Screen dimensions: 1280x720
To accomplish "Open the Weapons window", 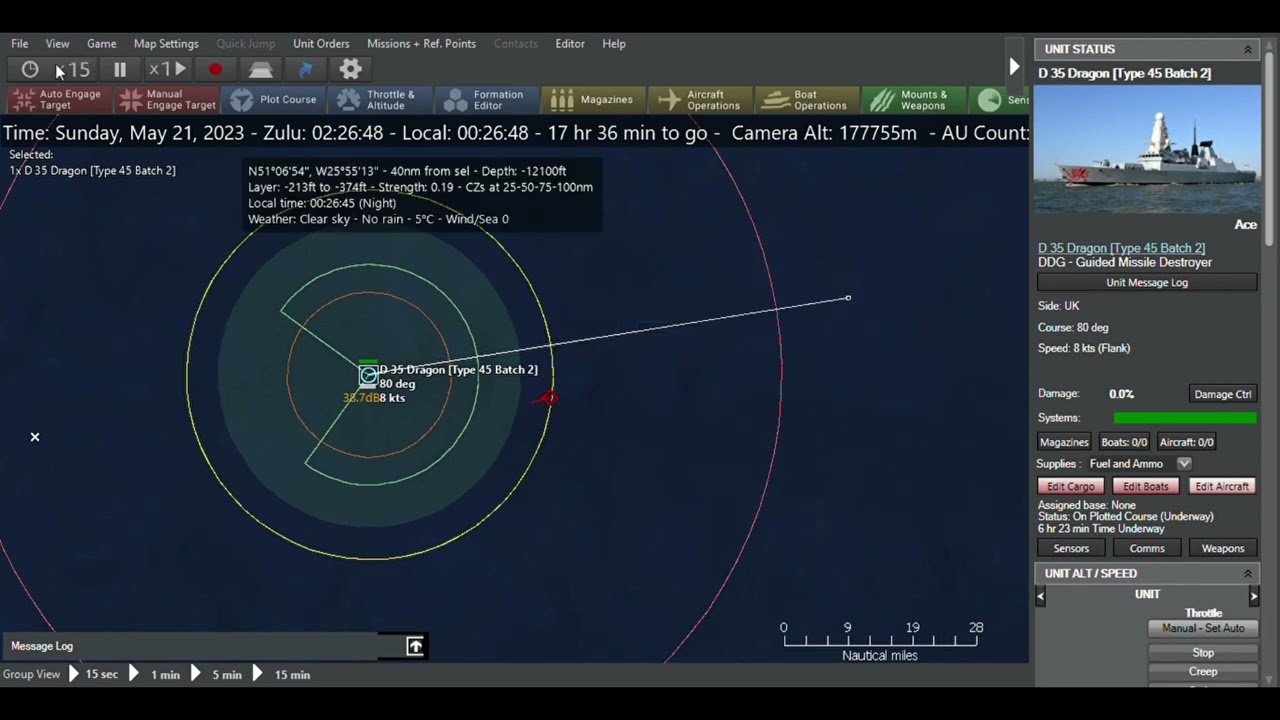I will 1223,548.
